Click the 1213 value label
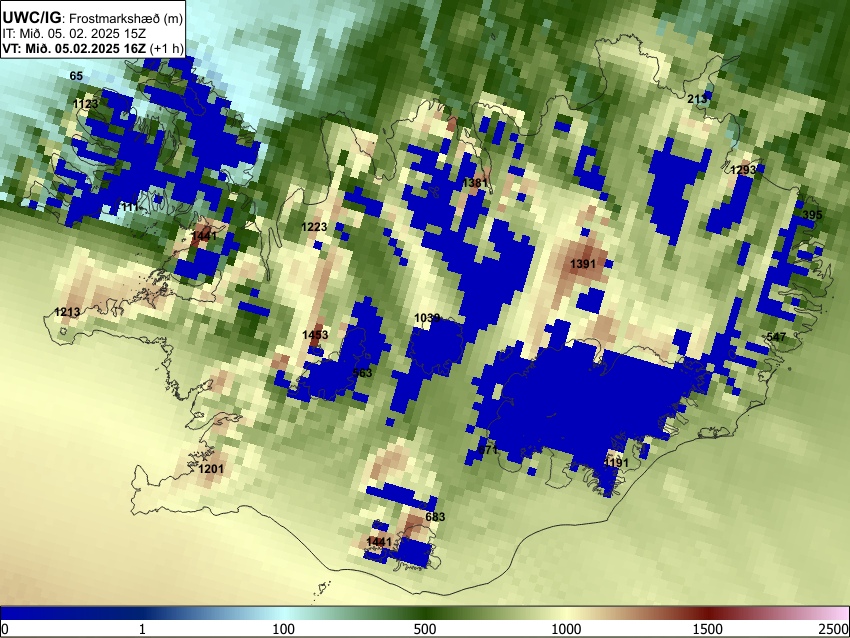This screenshot has width=850, height=638. coord(67,312)
